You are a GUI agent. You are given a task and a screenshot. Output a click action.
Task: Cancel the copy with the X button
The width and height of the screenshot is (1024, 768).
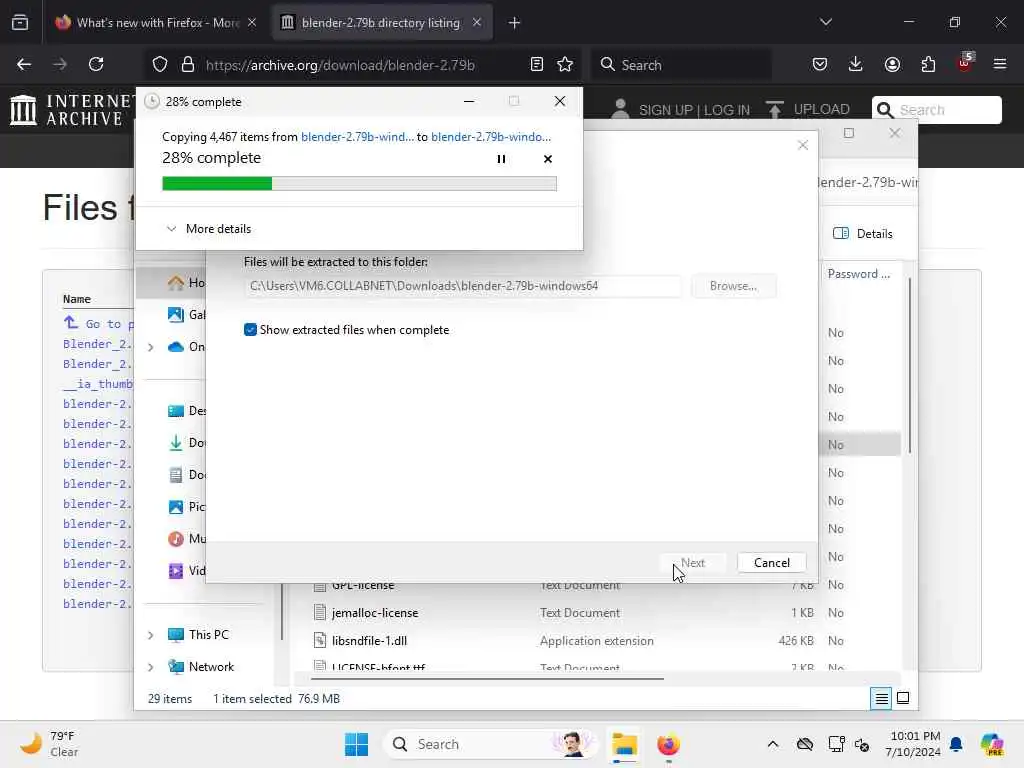pyautogui.click(x=547, y=159)
